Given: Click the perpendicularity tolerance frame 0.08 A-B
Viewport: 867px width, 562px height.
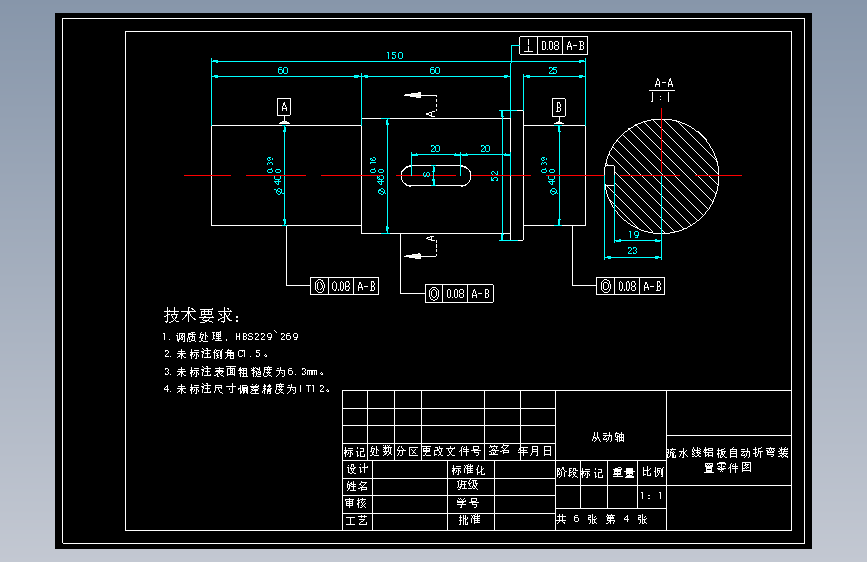Looking at the screenshot, I should [x=553, y=46].
